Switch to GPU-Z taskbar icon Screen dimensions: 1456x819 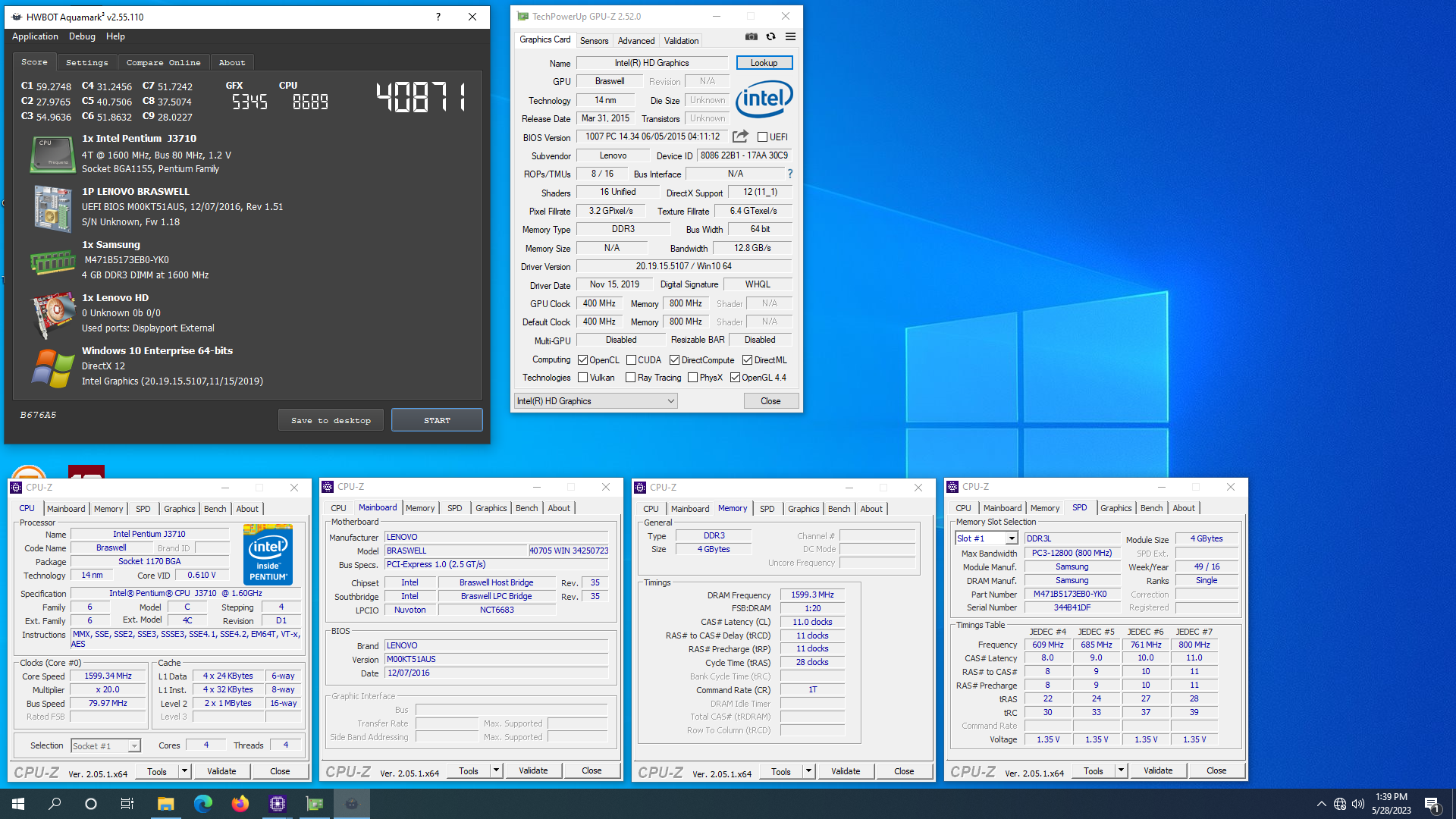pos(314,804)
